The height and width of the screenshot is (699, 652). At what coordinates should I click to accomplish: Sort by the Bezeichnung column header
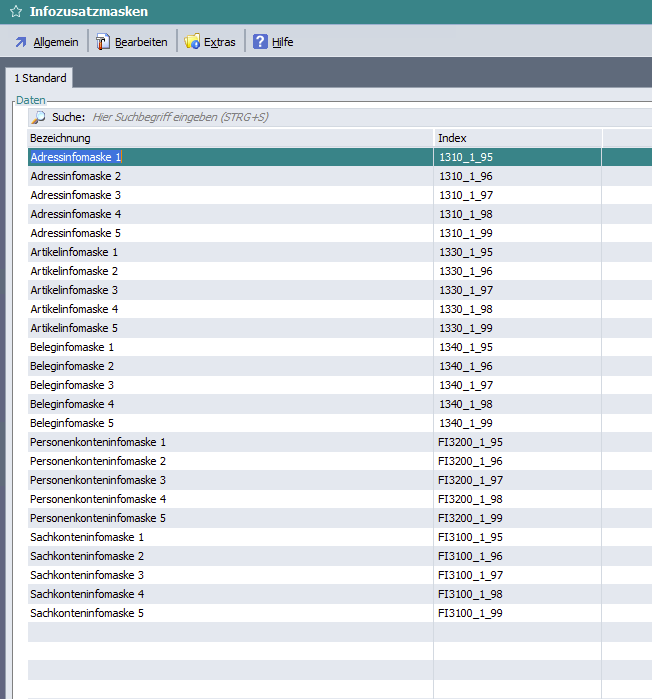click(x=230, y=137)
